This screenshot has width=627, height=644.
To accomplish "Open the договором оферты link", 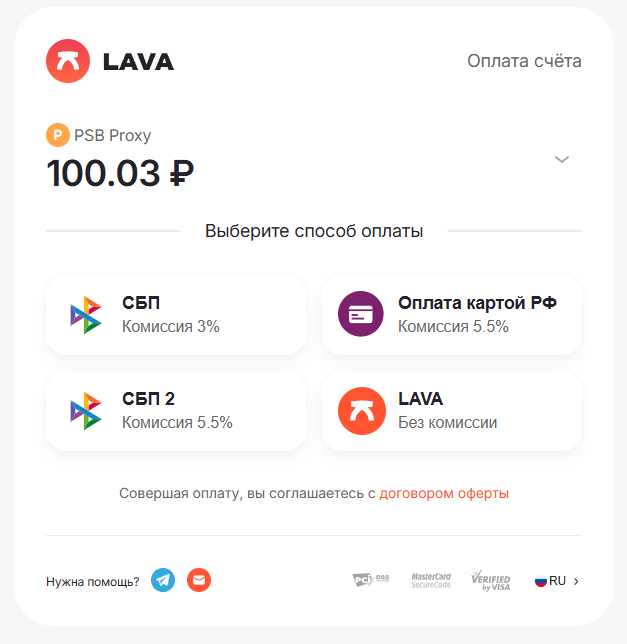I will (444, 493).
